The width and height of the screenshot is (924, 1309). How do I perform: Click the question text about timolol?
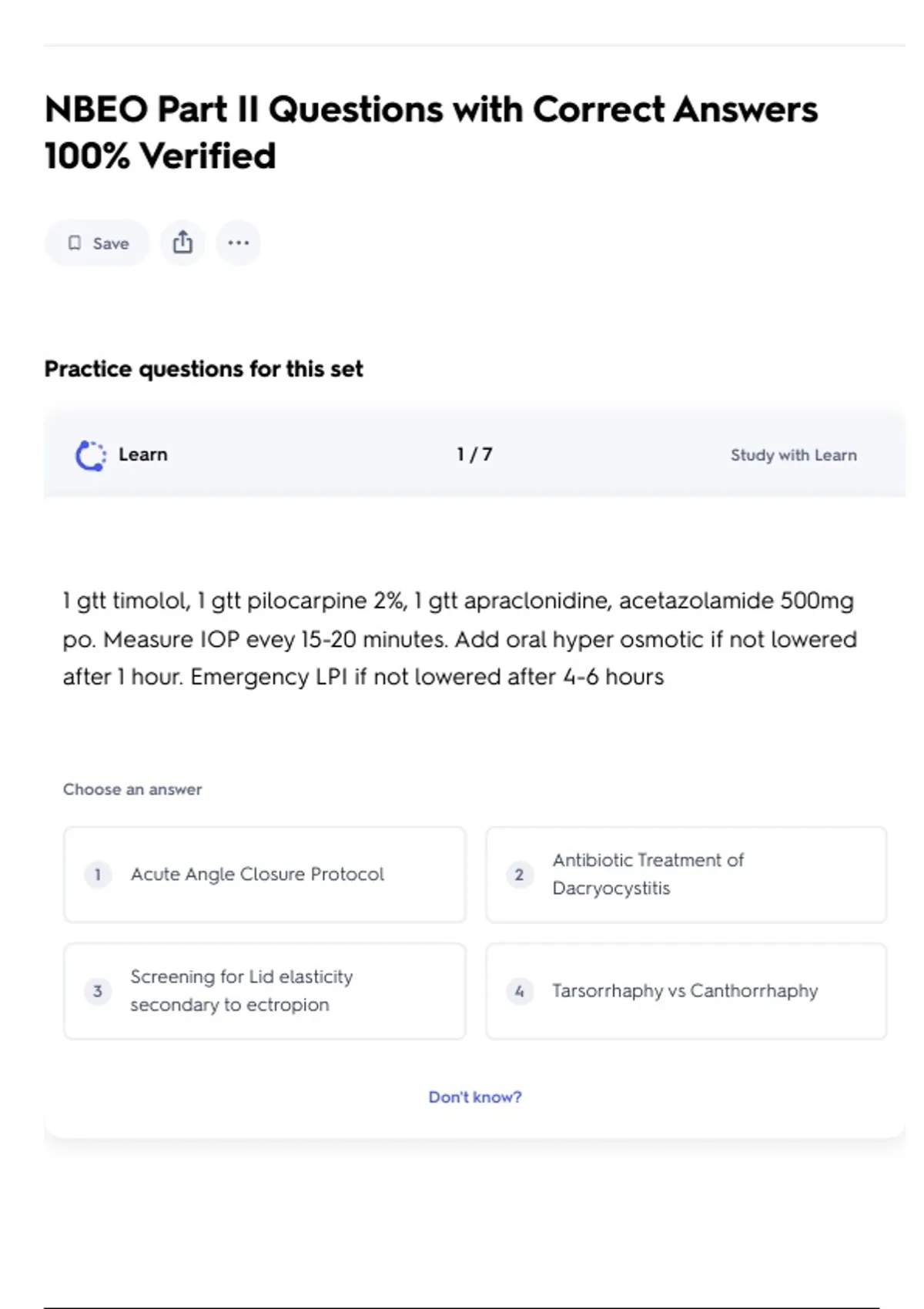[459, 638]
